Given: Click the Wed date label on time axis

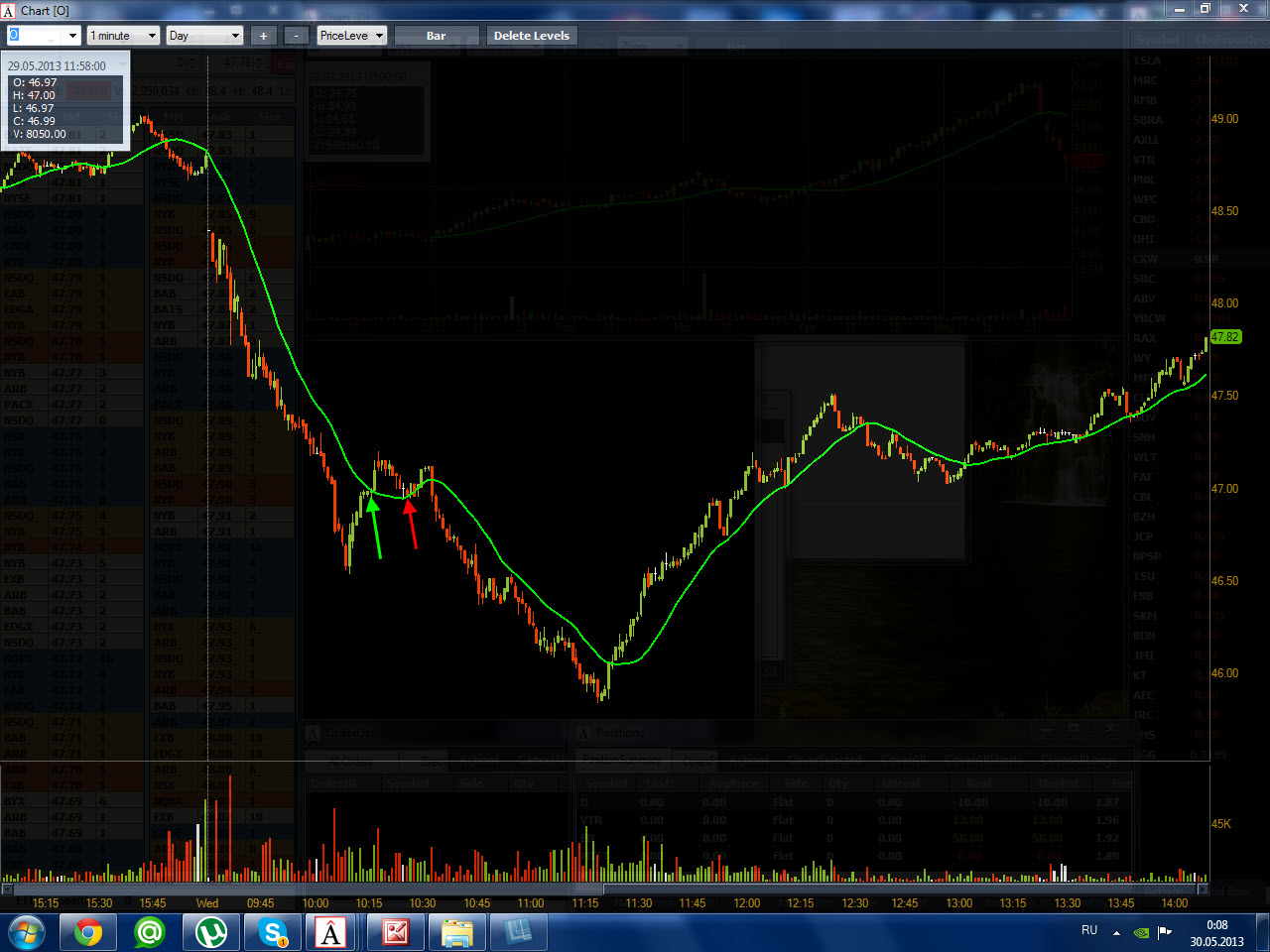Looking at the screenshot, I should [207, 903].
